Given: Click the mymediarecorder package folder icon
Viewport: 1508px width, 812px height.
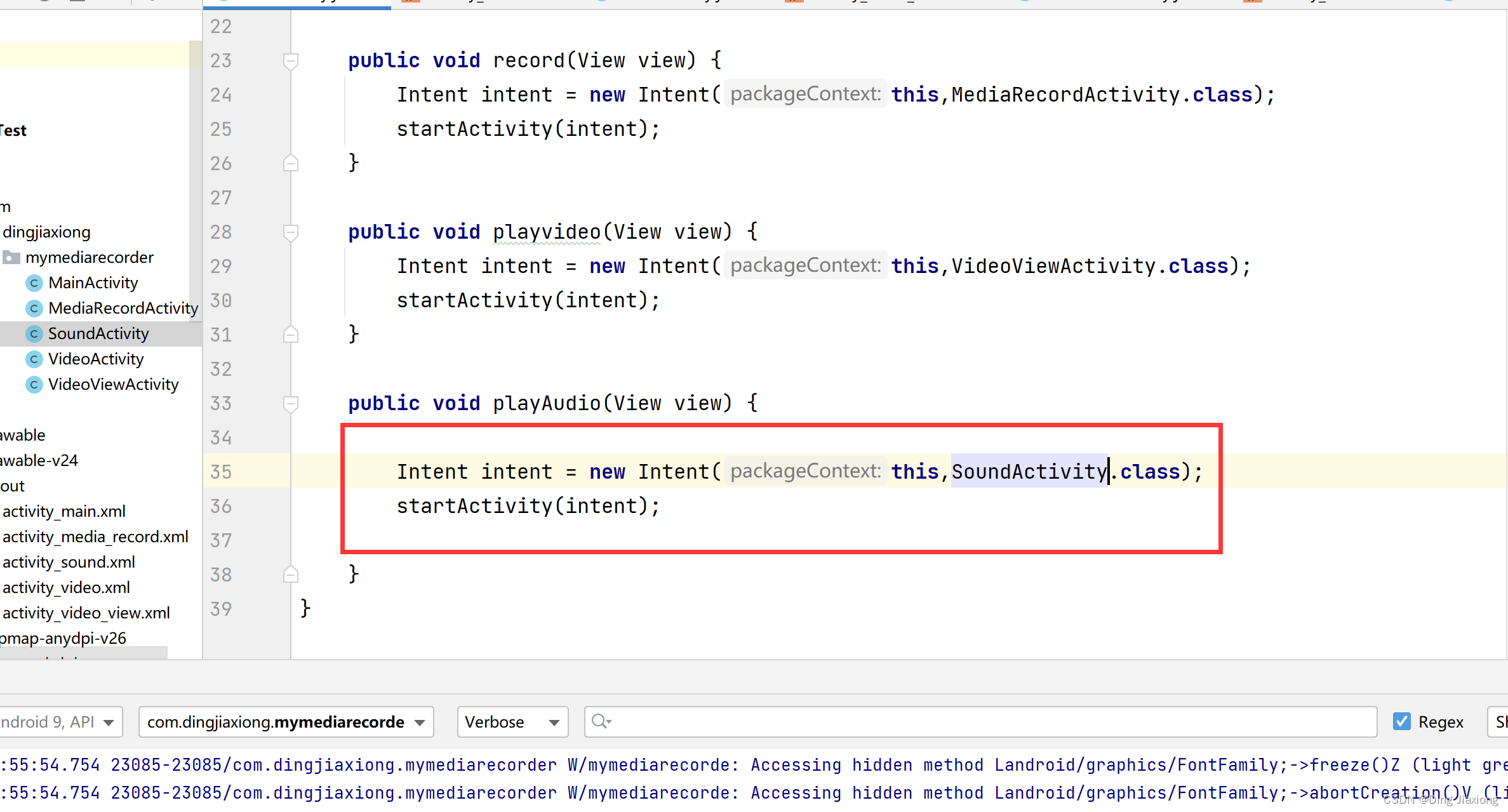Looking at the screenshot, I should 11,257.
